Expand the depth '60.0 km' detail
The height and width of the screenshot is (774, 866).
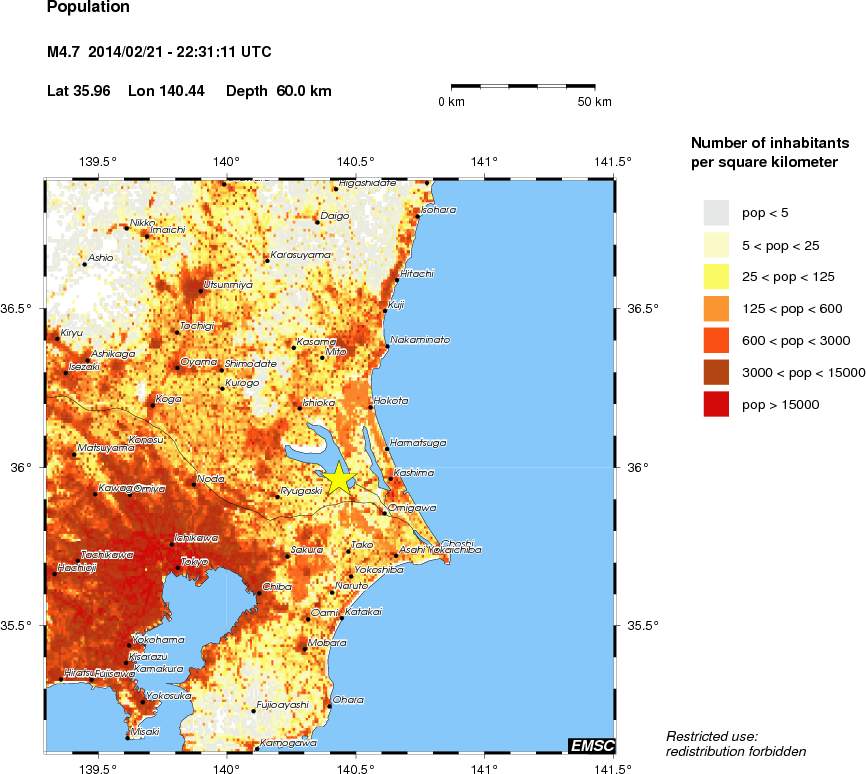(x=289, y=91)
